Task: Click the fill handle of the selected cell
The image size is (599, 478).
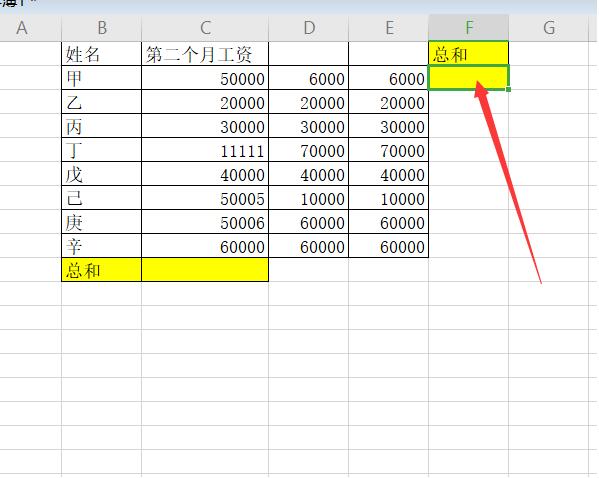Action: tap(508, 89)
